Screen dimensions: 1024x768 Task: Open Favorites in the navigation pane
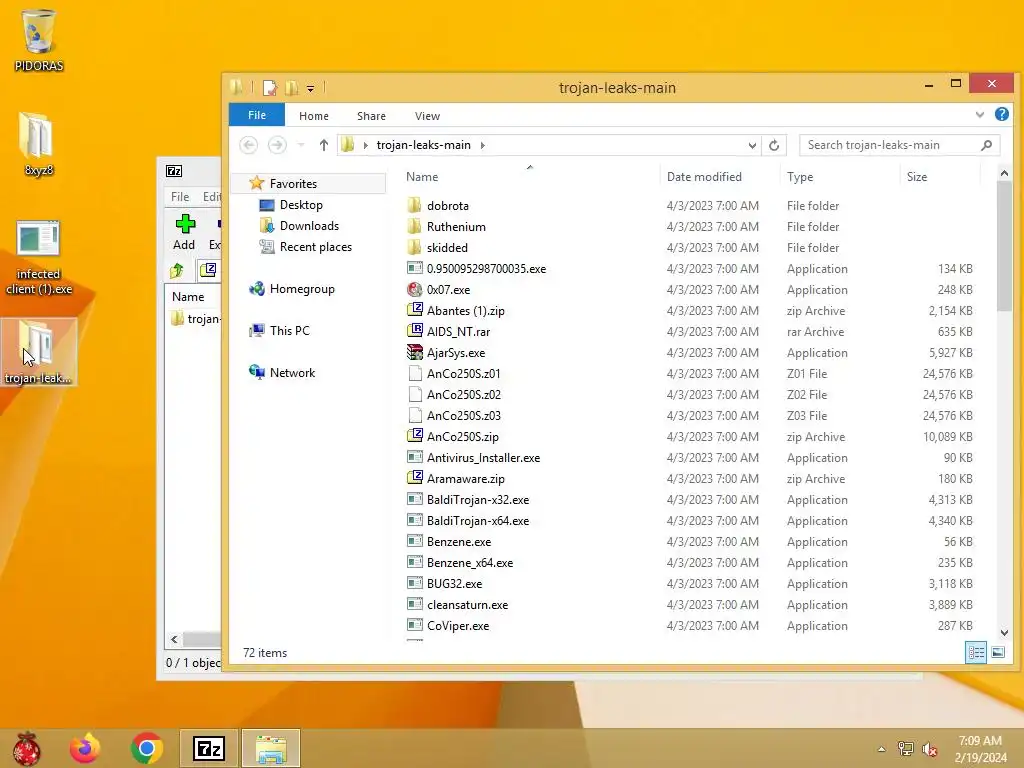[293, 184]
